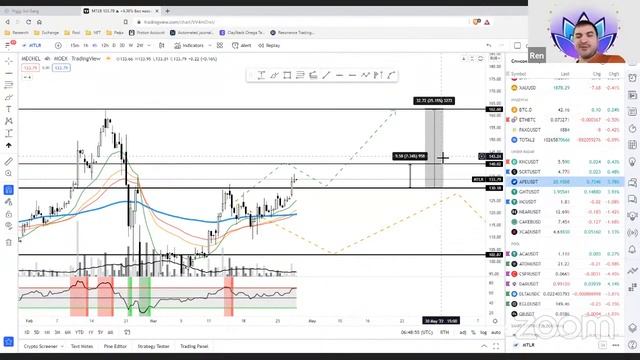Viewport: 640px width, 360px height.
Task: Open the help icon in right sidebar
Action: coord(632,345)
